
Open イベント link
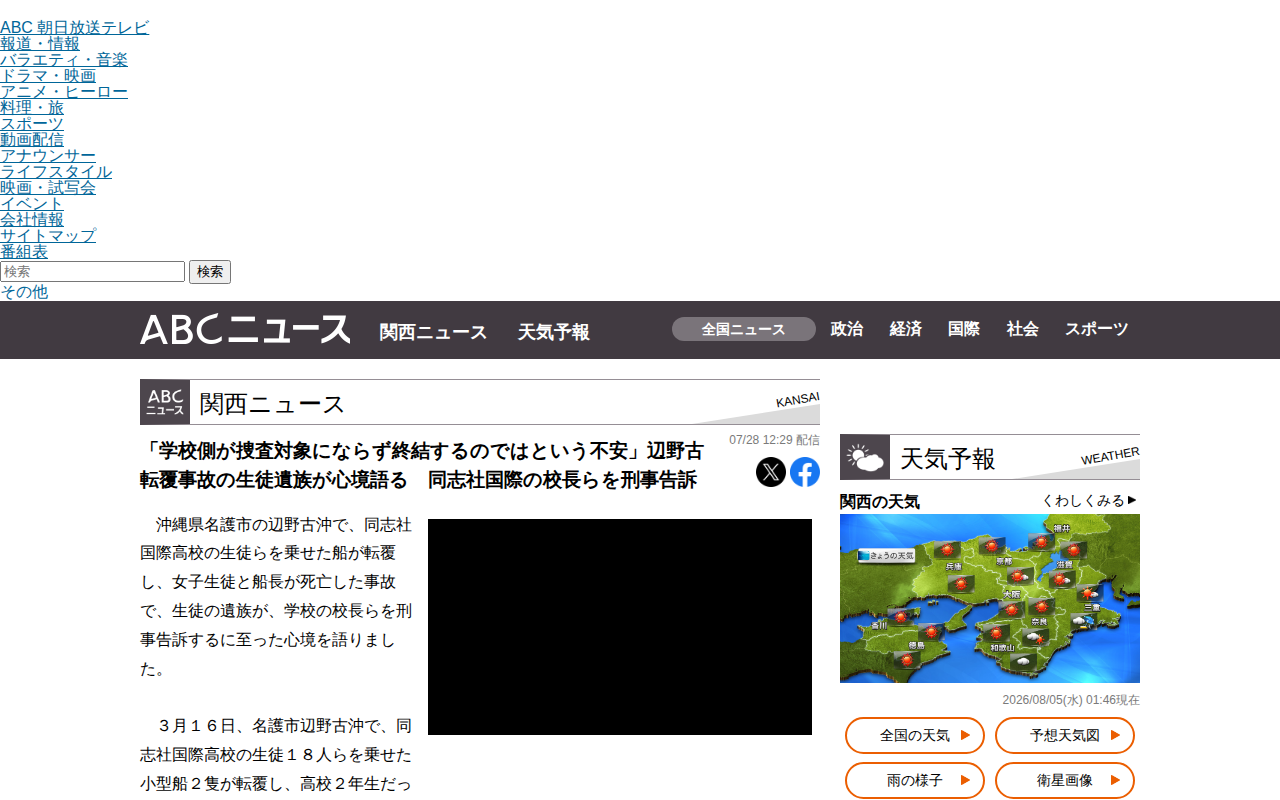pos(32,204)
